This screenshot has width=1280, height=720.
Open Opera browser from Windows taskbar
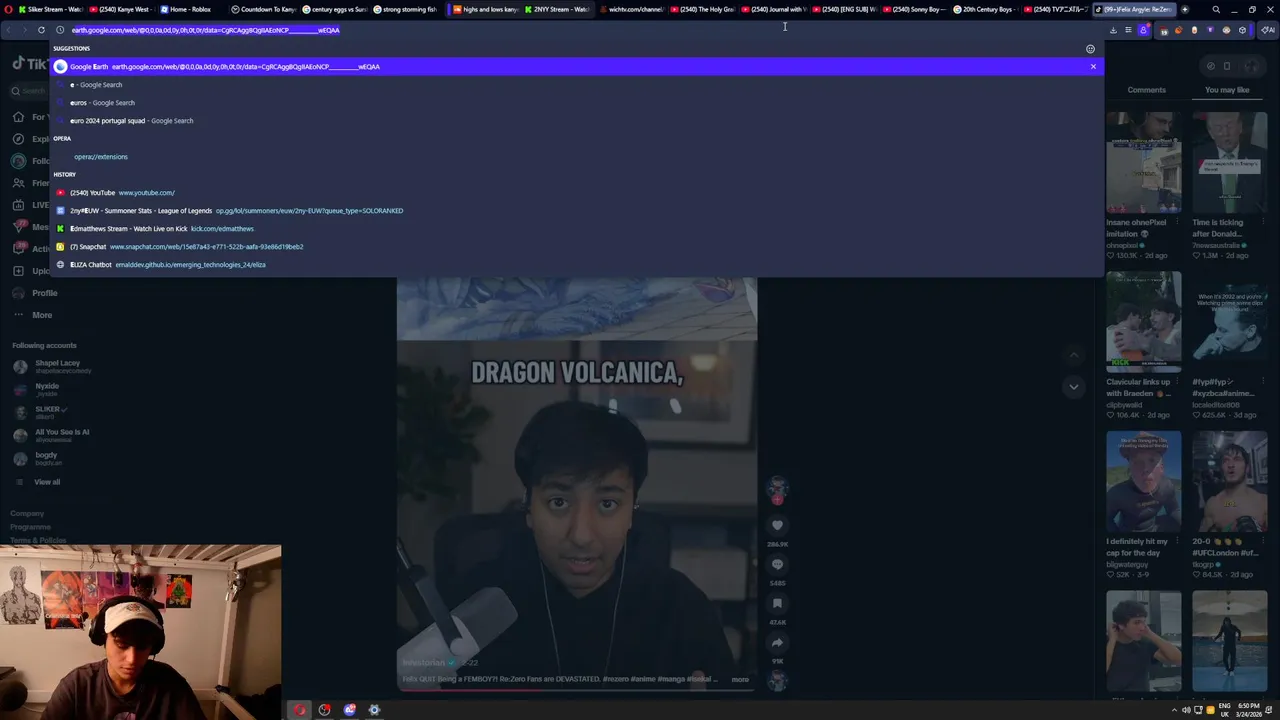click(299, 710)
